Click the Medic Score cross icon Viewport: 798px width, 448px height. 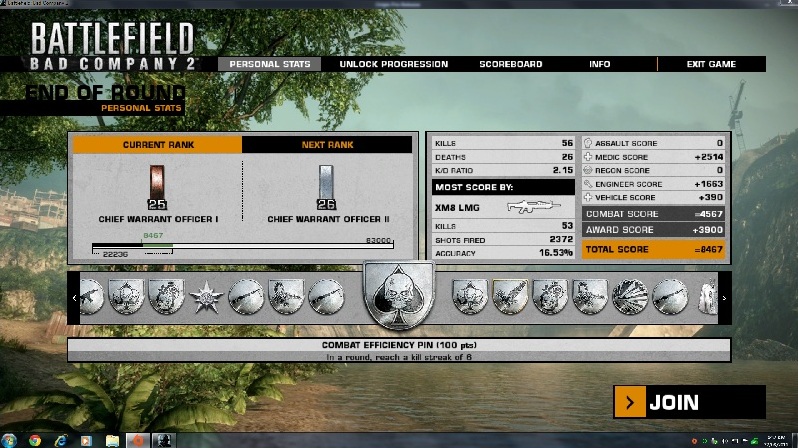[x=588, y=157]
